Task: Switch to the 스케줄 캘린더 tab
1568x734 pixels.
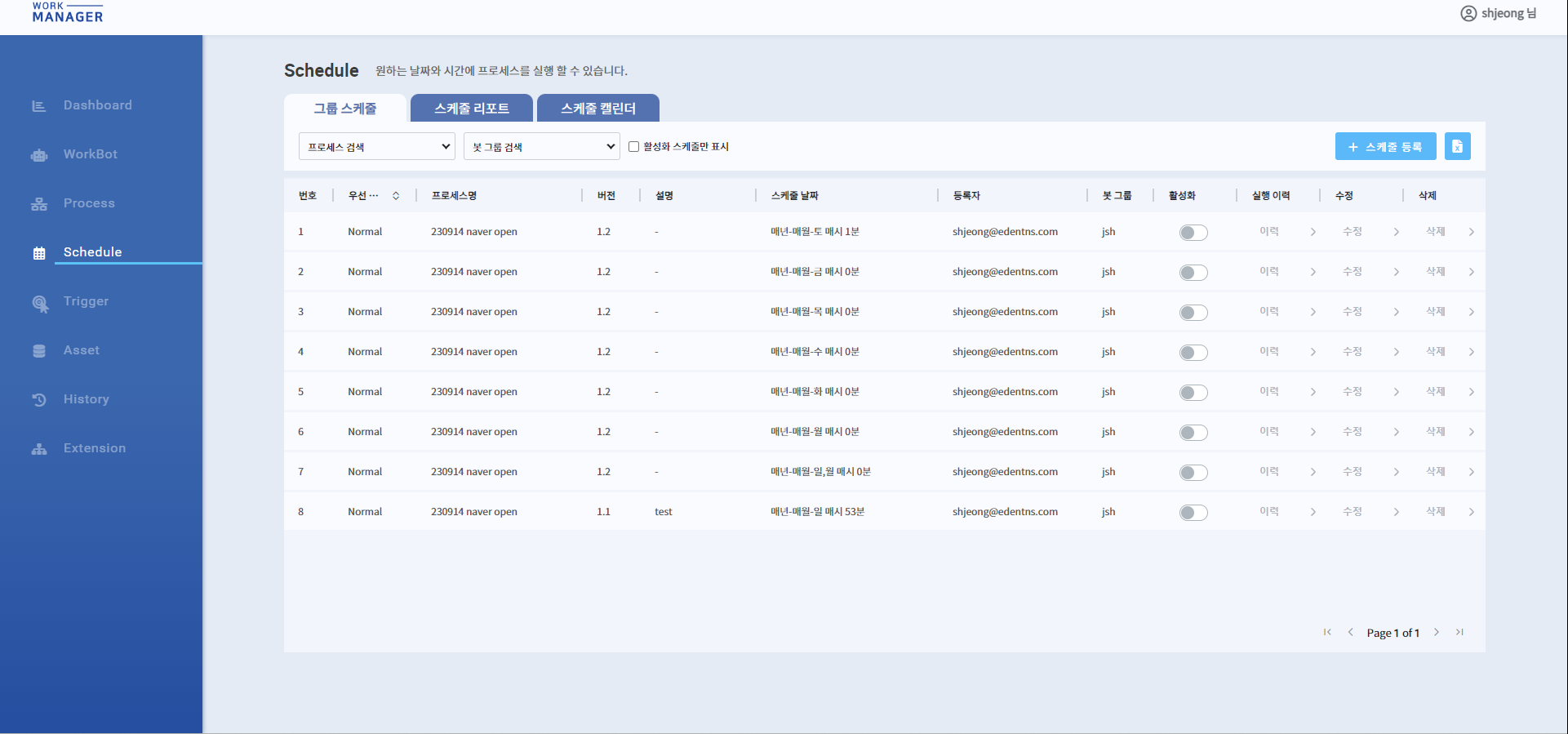Action: (598, 108)
